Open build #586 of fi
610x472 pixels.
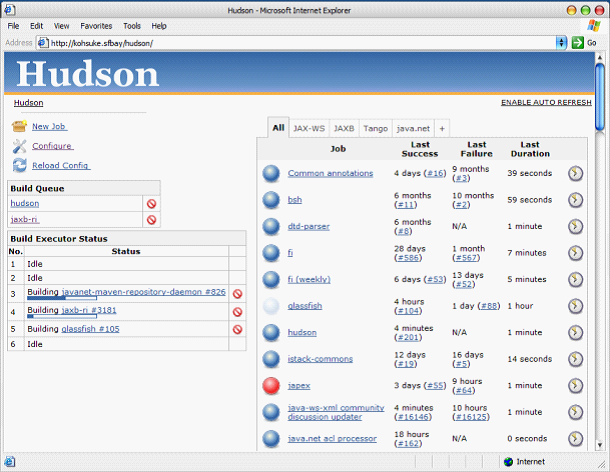point(408,258)
